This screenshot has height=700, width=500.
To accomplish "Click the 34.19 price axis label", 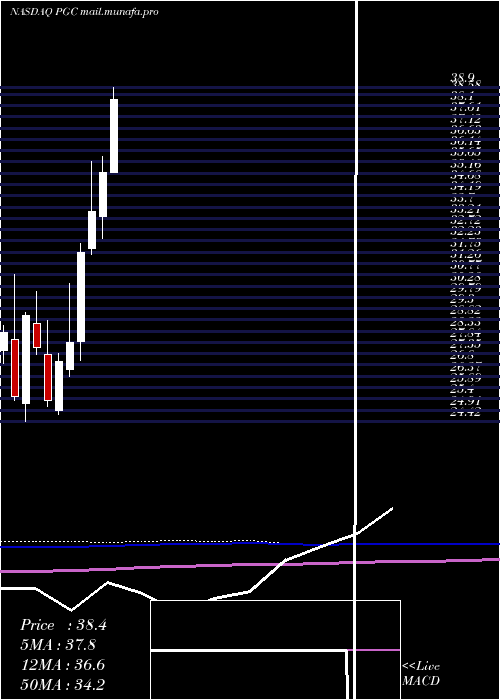I will (465, 188).
